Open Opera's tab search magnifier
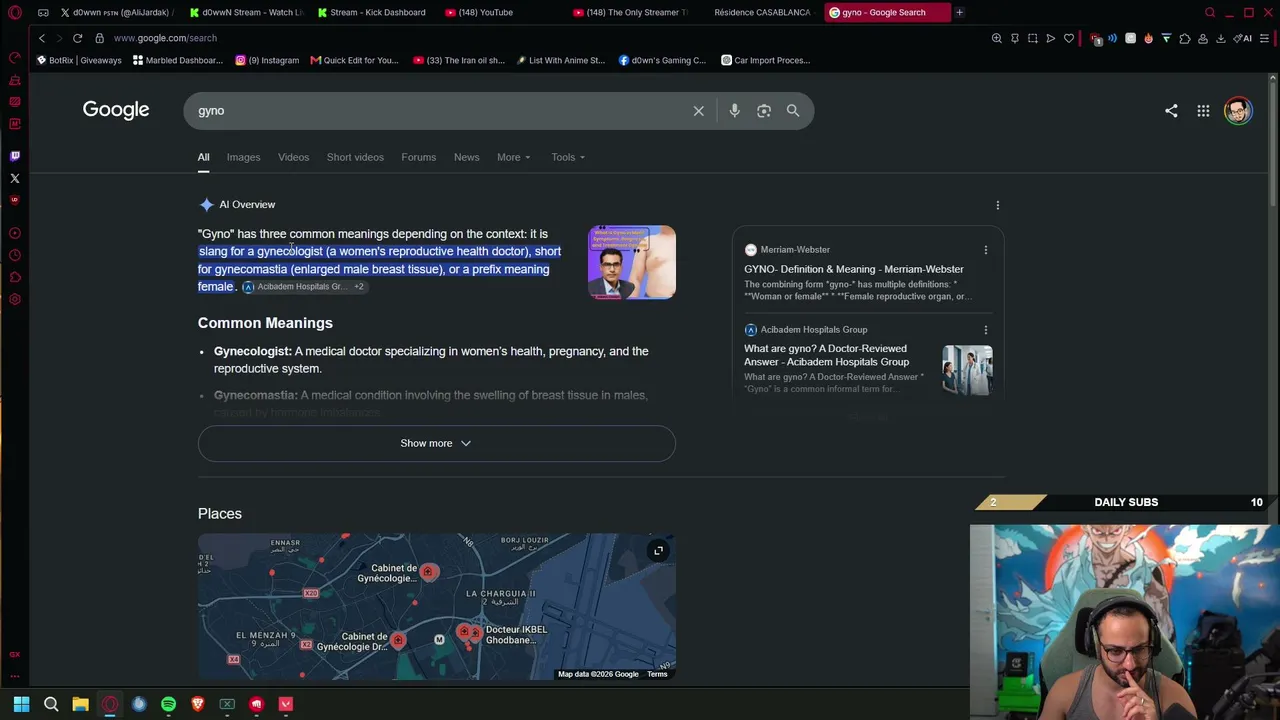 (1210, 12)
